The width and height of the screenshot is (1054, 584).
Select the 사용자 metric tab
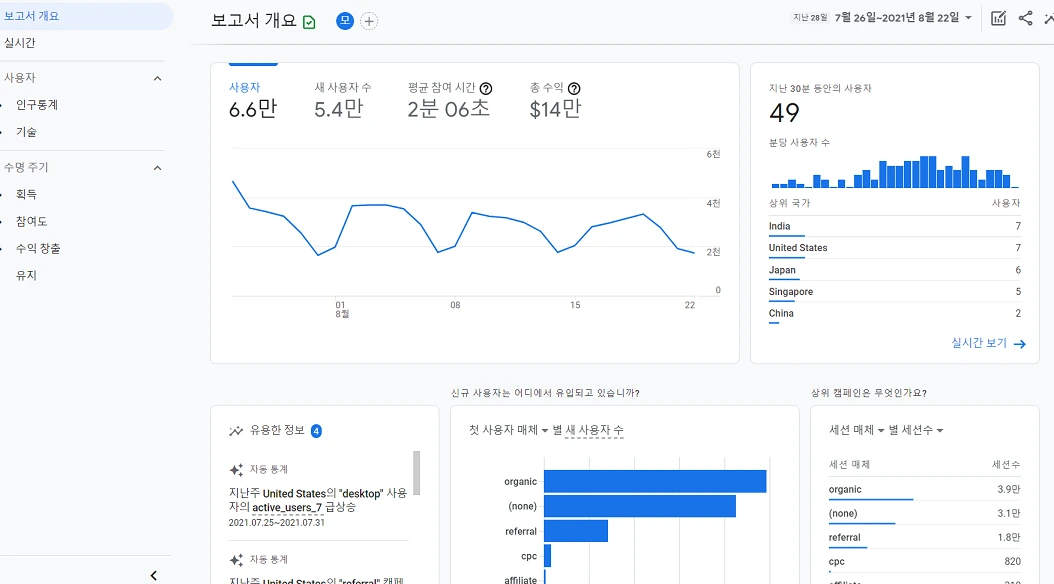click(253, 101)
